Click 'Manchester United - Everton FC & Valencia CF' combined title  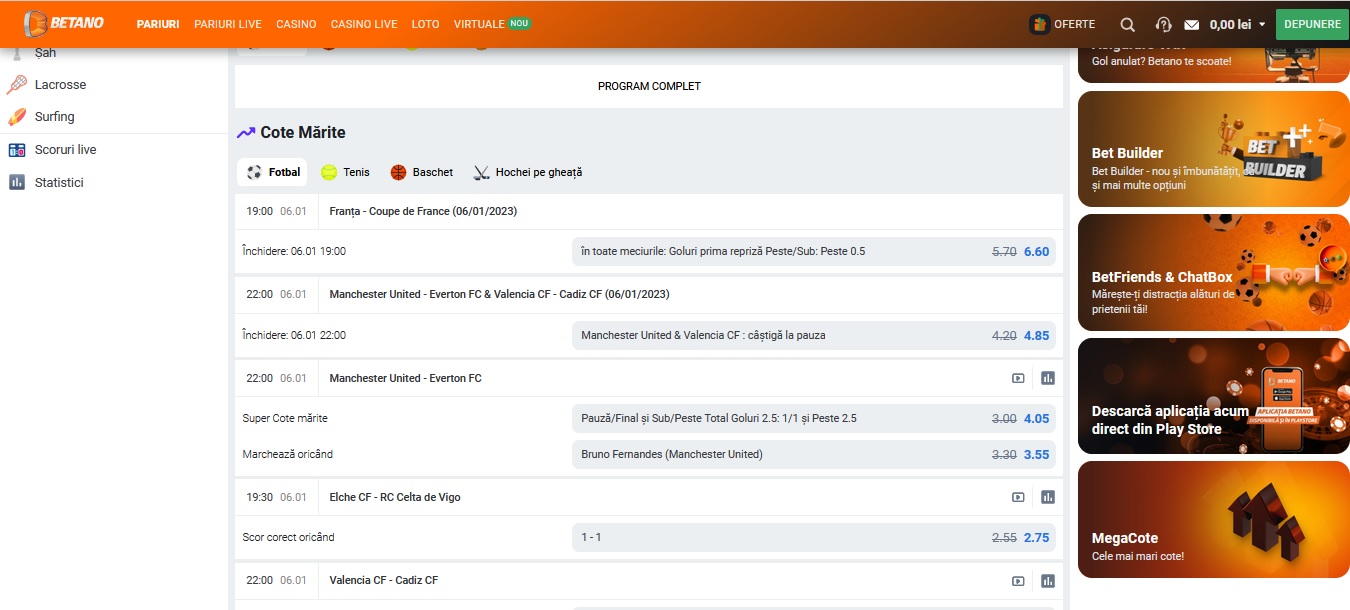pos(499,294)
